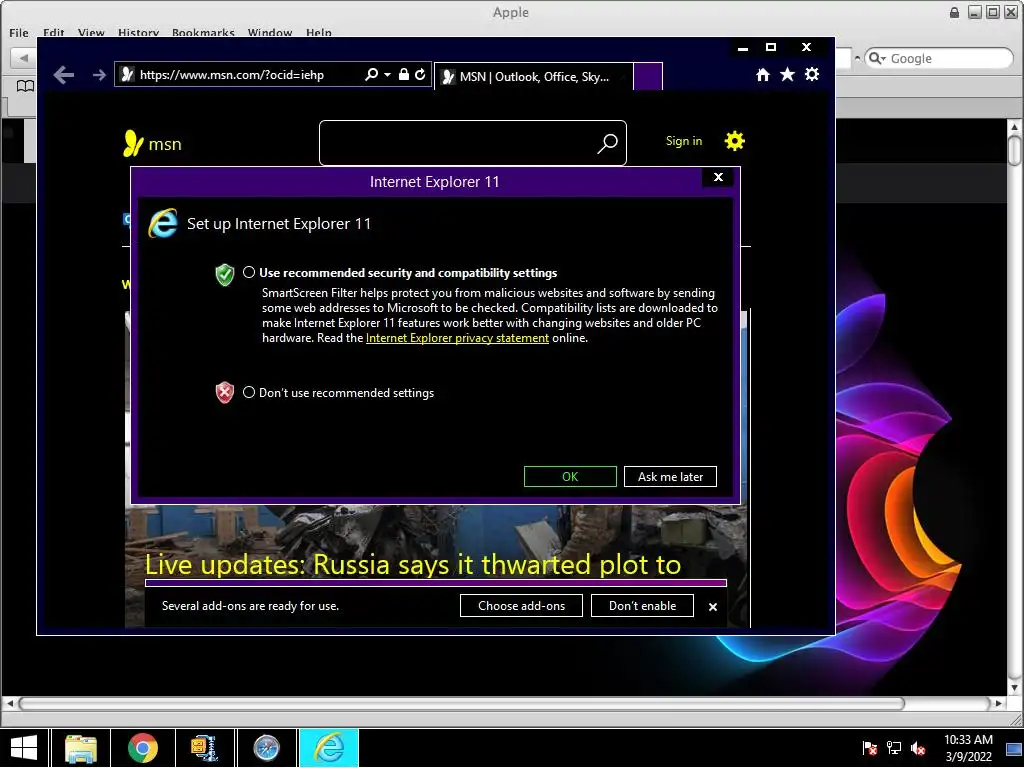Image resolution: width=1024 pixels, height=768 pixels.
Task: Click MSN search magnifier button
Action: (x=607, y=144)
